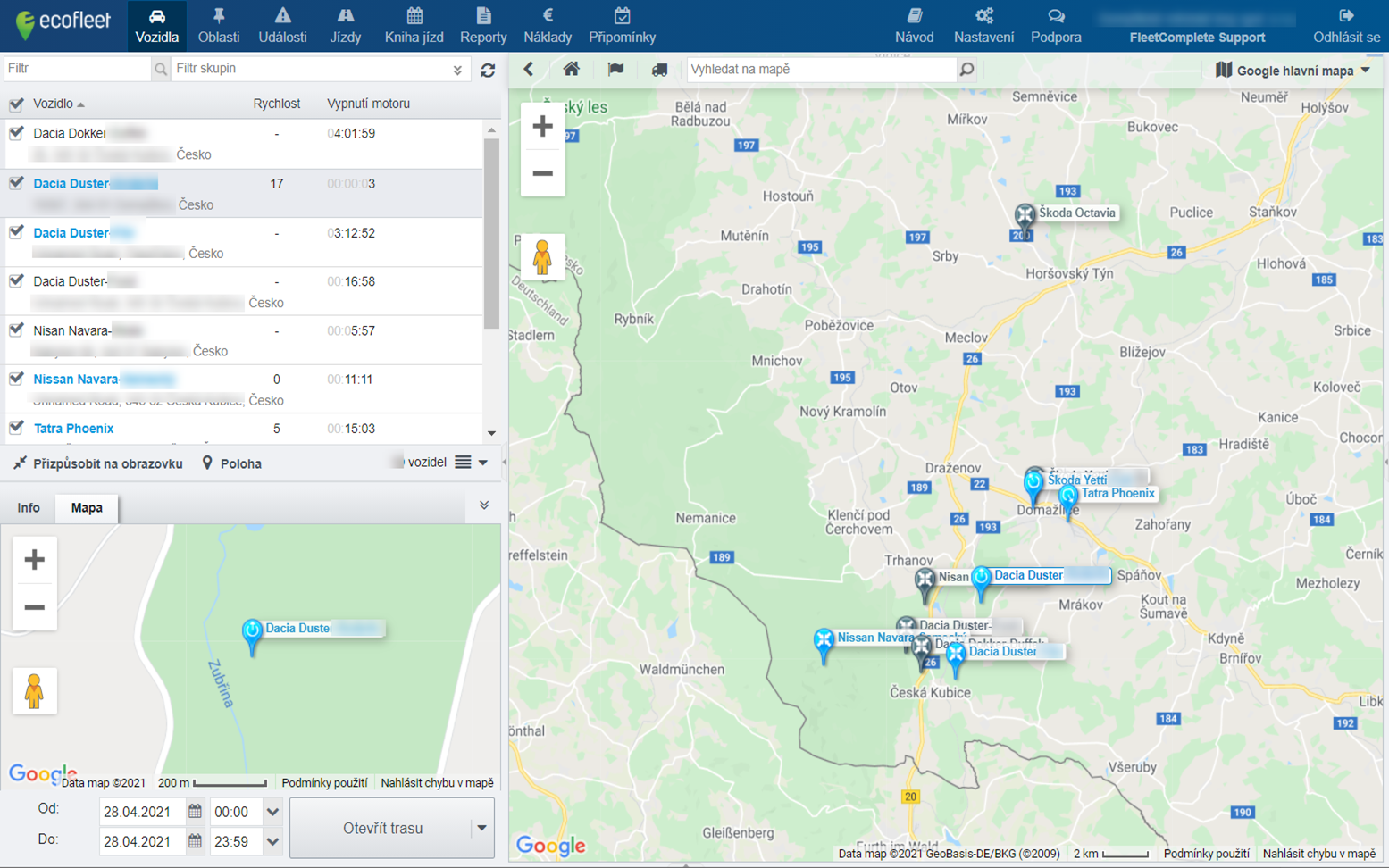Screen dimensions: 1389x868
Task: Open the Do date calendar picker
Action: click(x=195, y=841)
